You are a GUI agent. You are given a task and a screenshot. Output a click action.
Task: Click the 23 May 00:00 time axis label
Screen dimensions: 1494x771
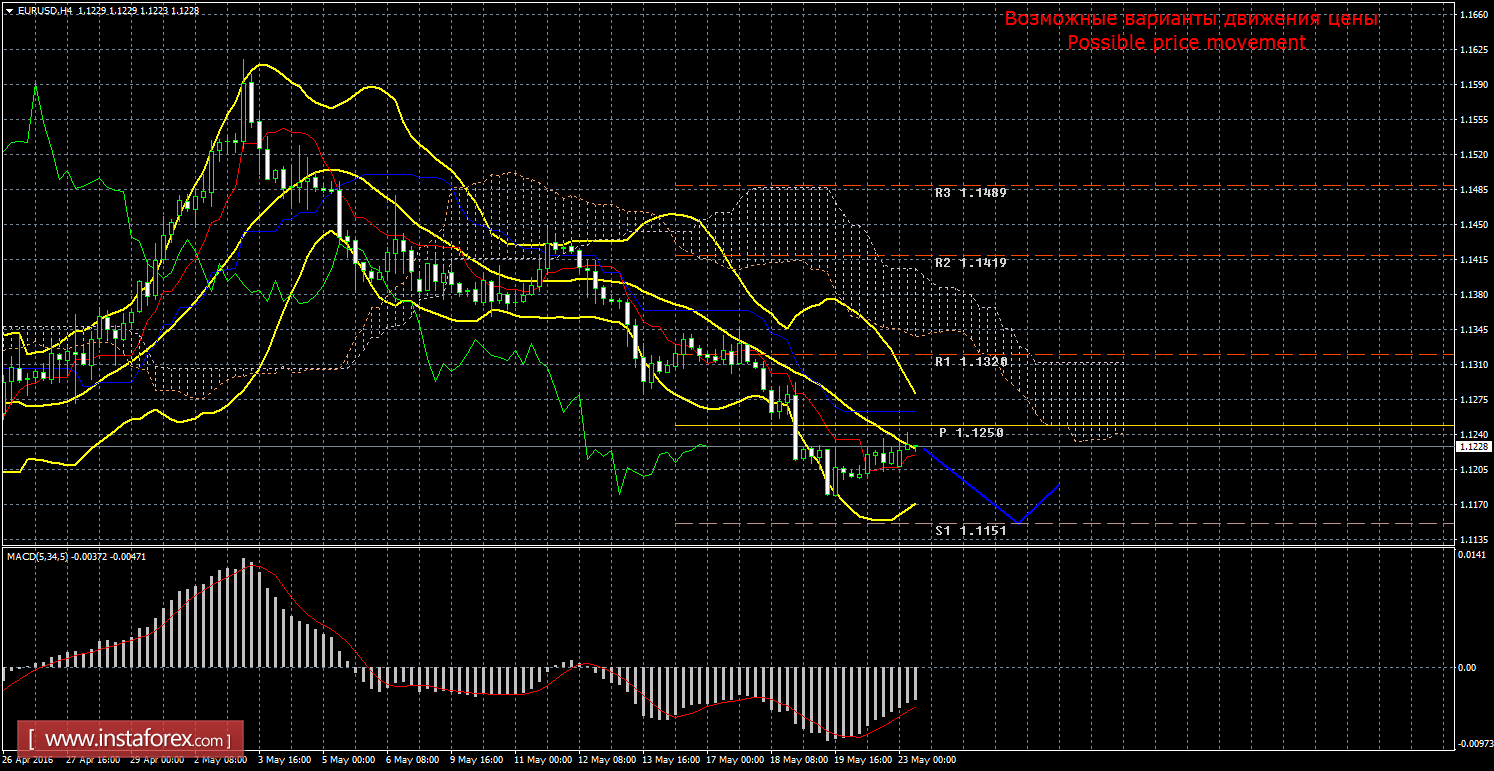click(x=927, y=761)
